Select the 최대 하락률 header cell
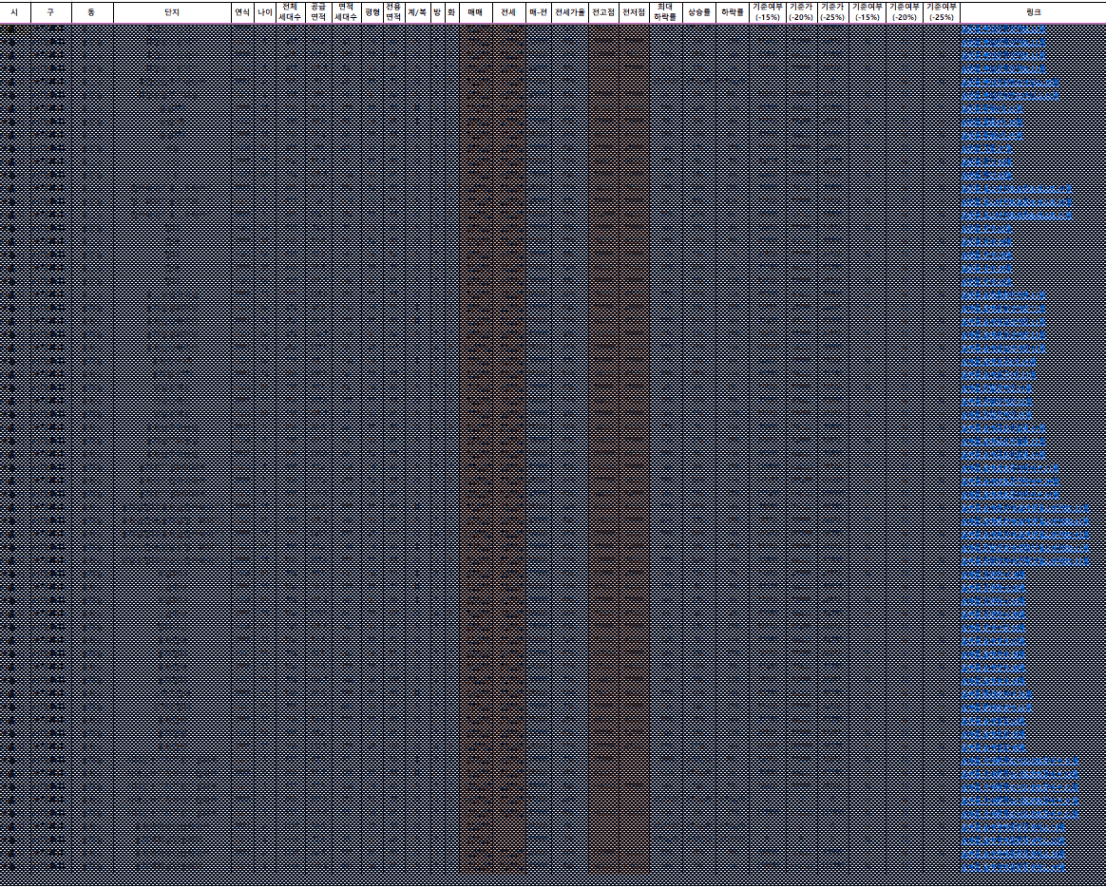The width and height of the screenshot is (1106, 887). tap(666, 12)
